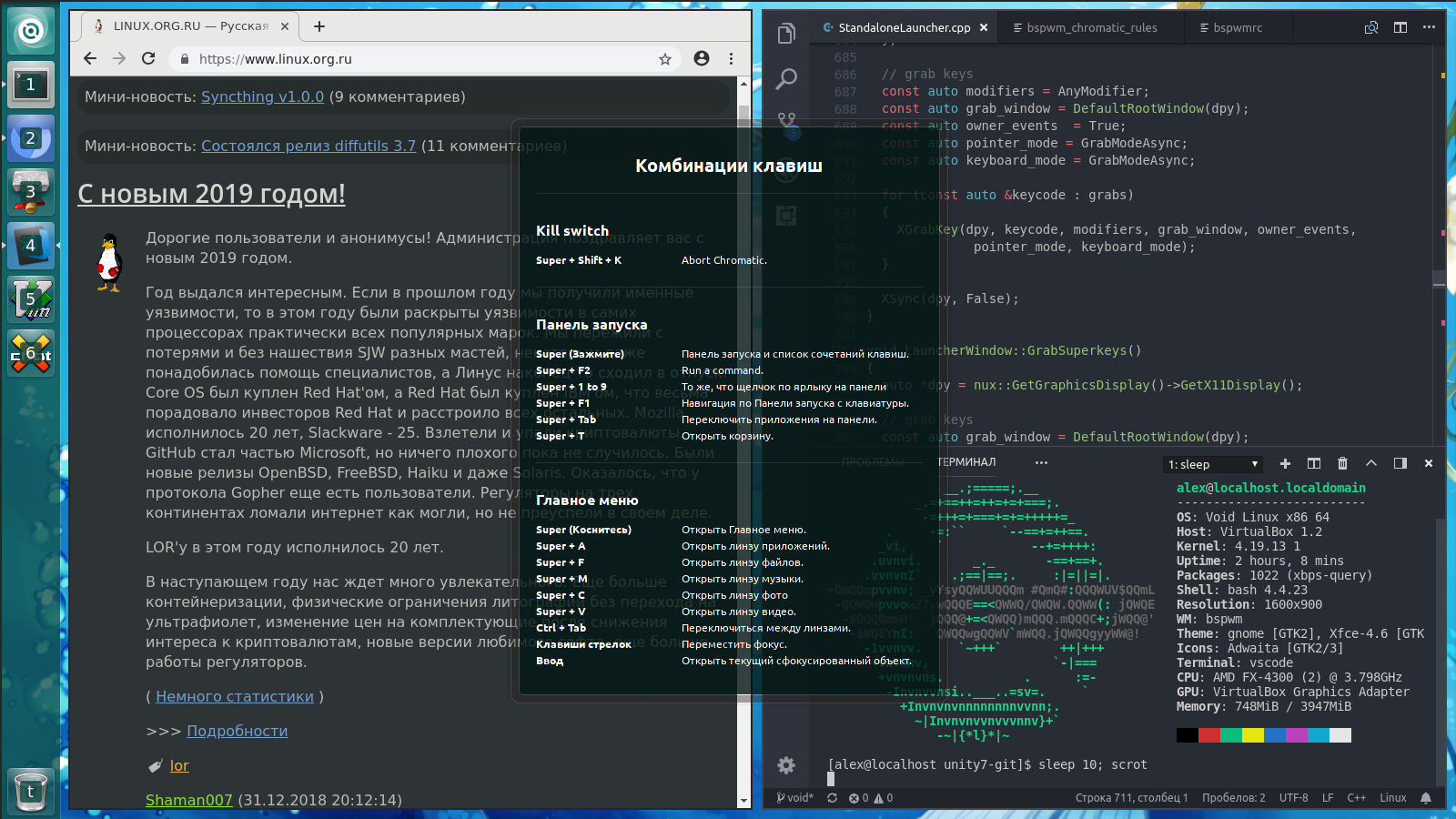Open launcher item 1, the terminal icon

[x=31, y=85]
